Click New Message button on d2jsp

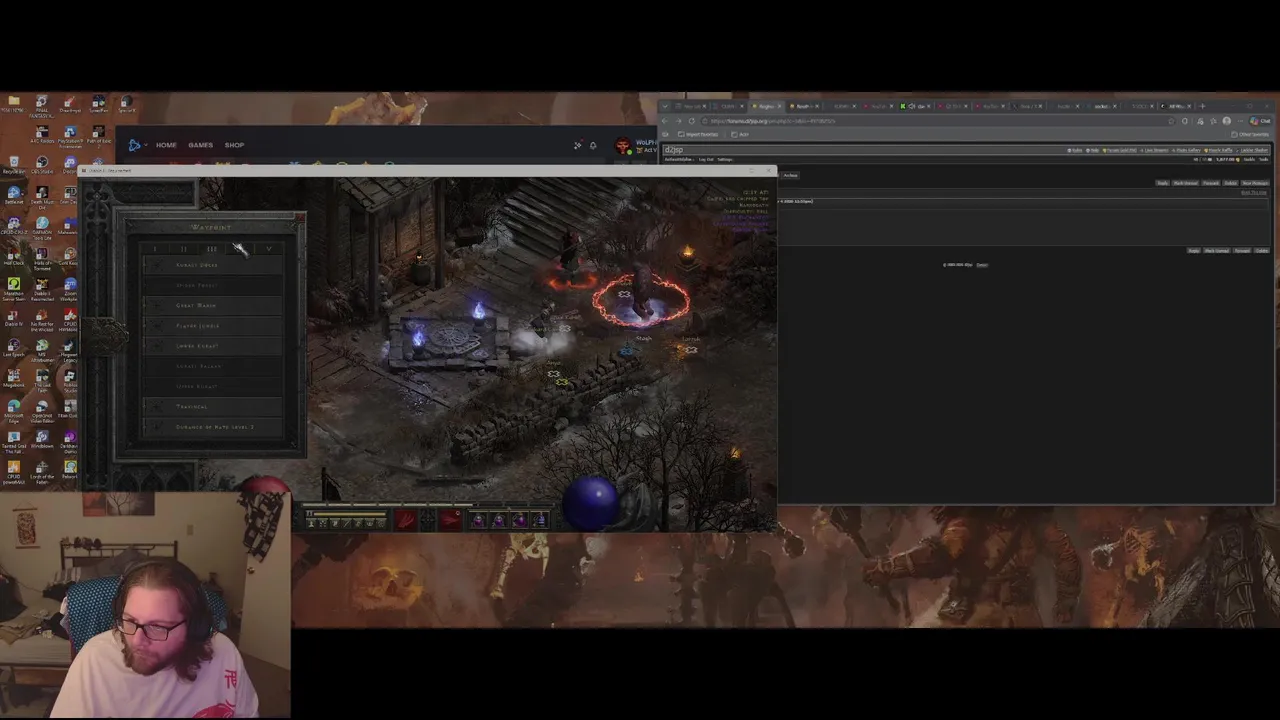1255,183
